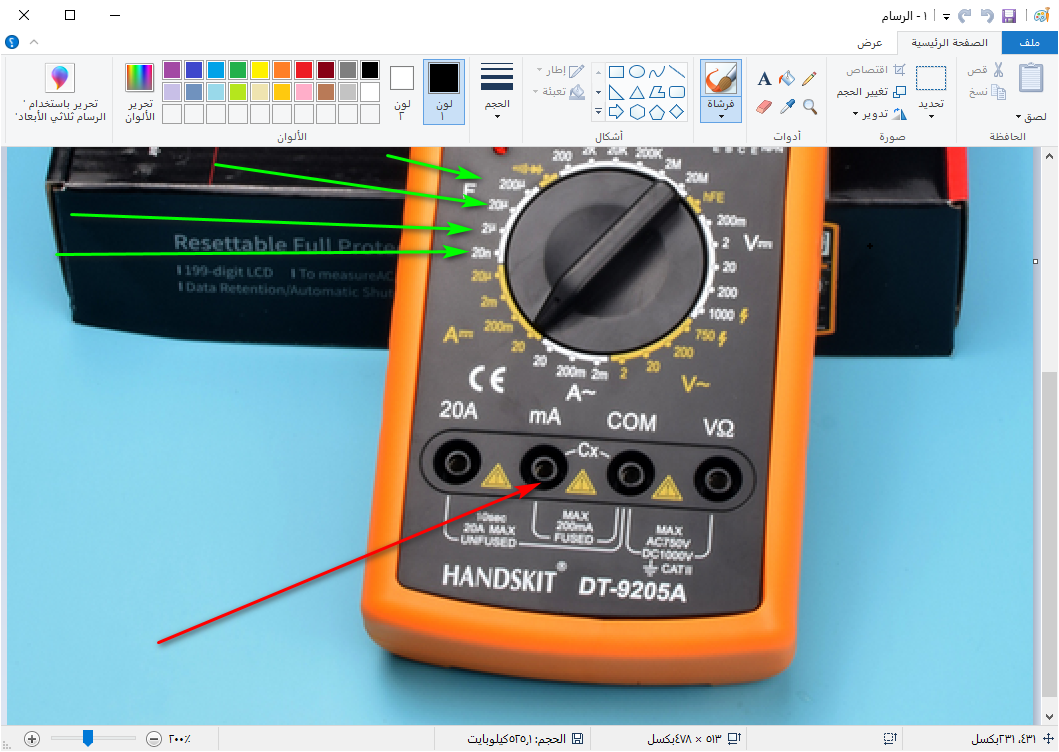Select the Fill with color bucket tool

787,78
